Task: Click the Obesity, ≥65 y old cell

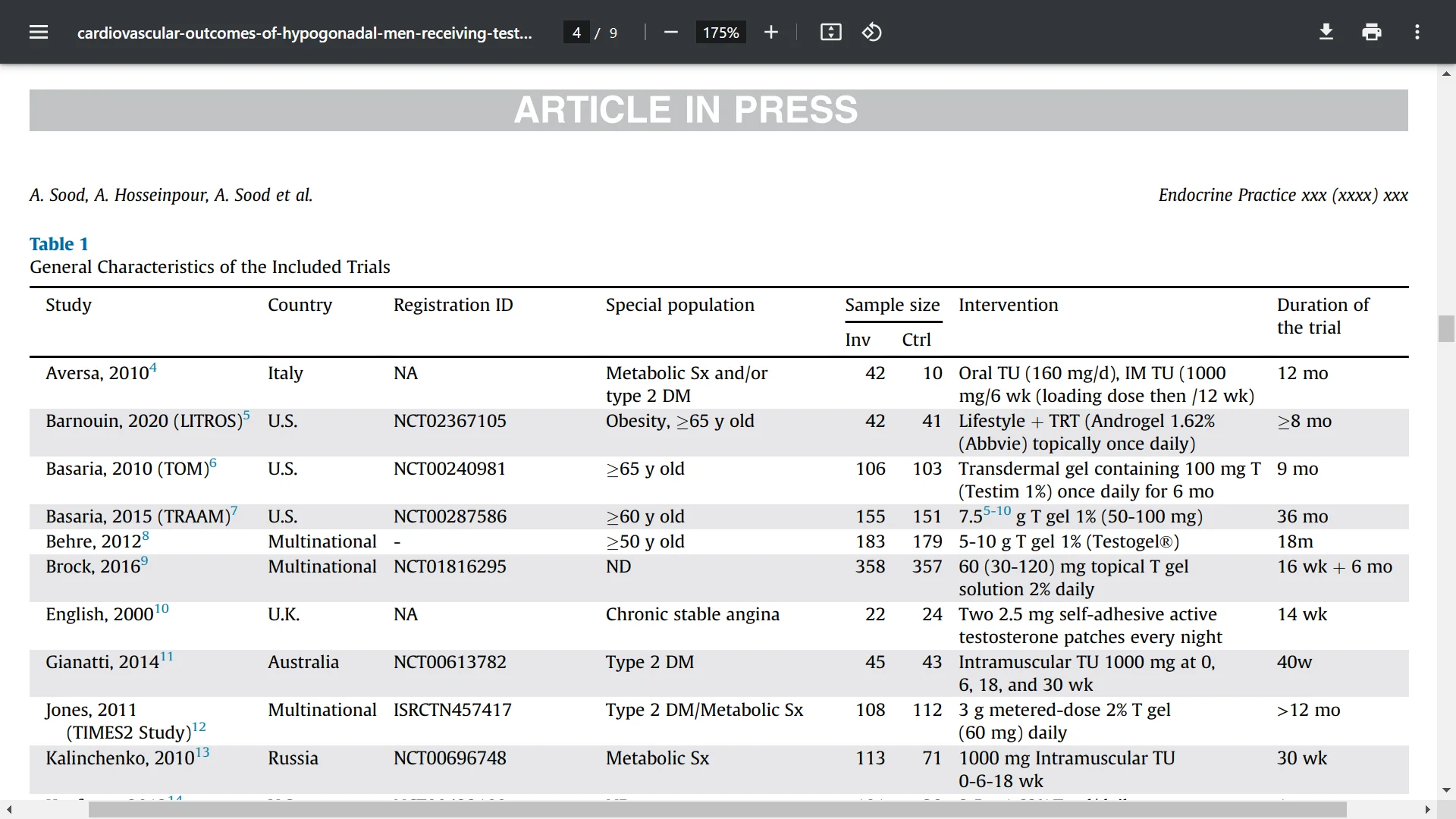Action: coord(680,421)
